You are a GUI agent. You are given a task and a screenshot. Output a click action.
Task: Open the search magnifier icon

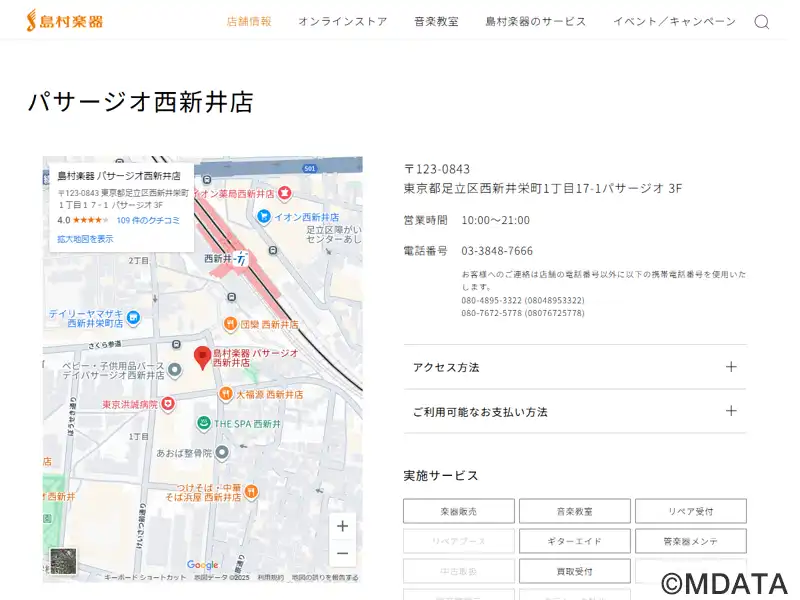tap(761, 22)
